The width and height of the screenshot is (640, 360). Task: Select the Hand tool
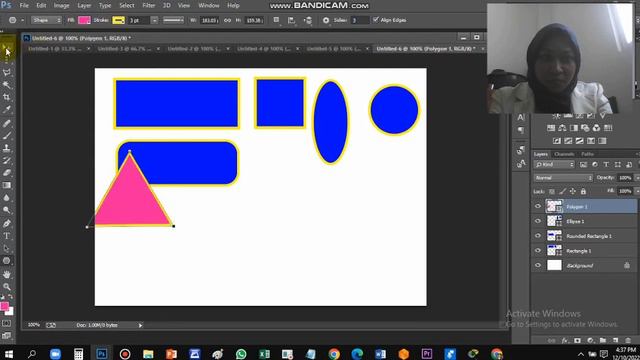[7, 274]
